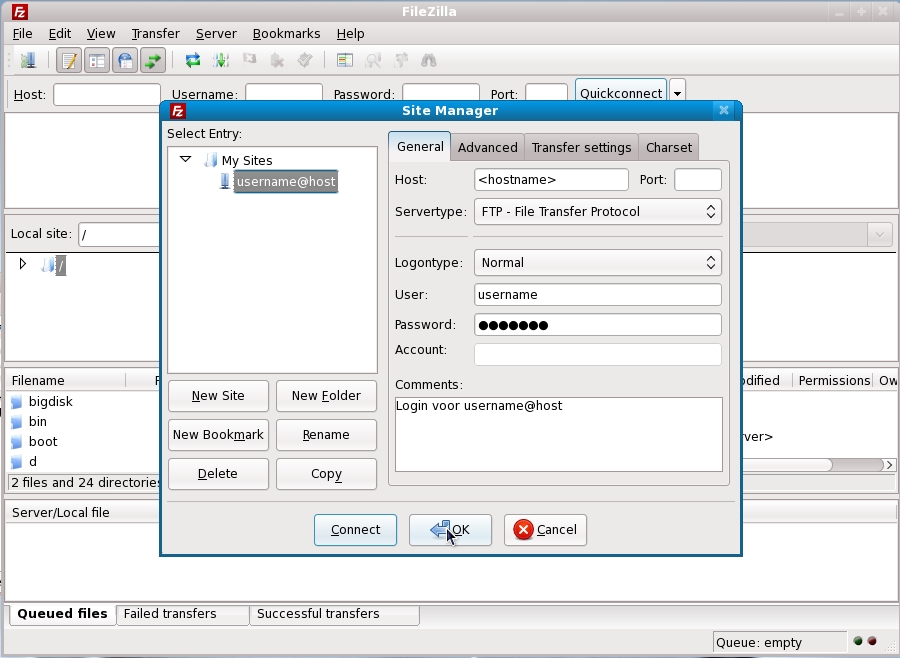Switch to the Charset tab
This screenshot has width=900, height=658.
coord(669,148)
